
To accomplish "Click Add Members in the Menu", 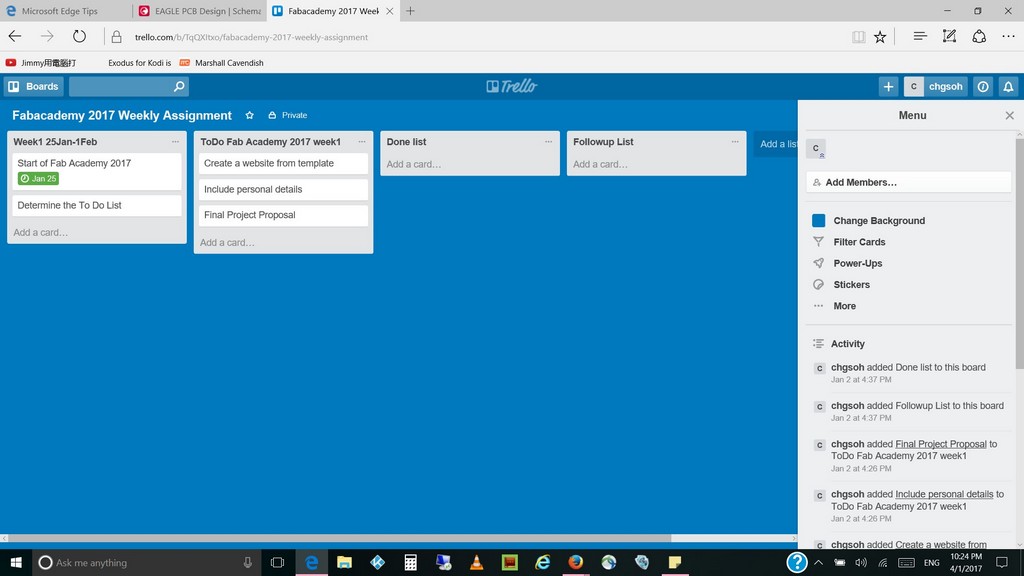I will click(x=908, y=182).
